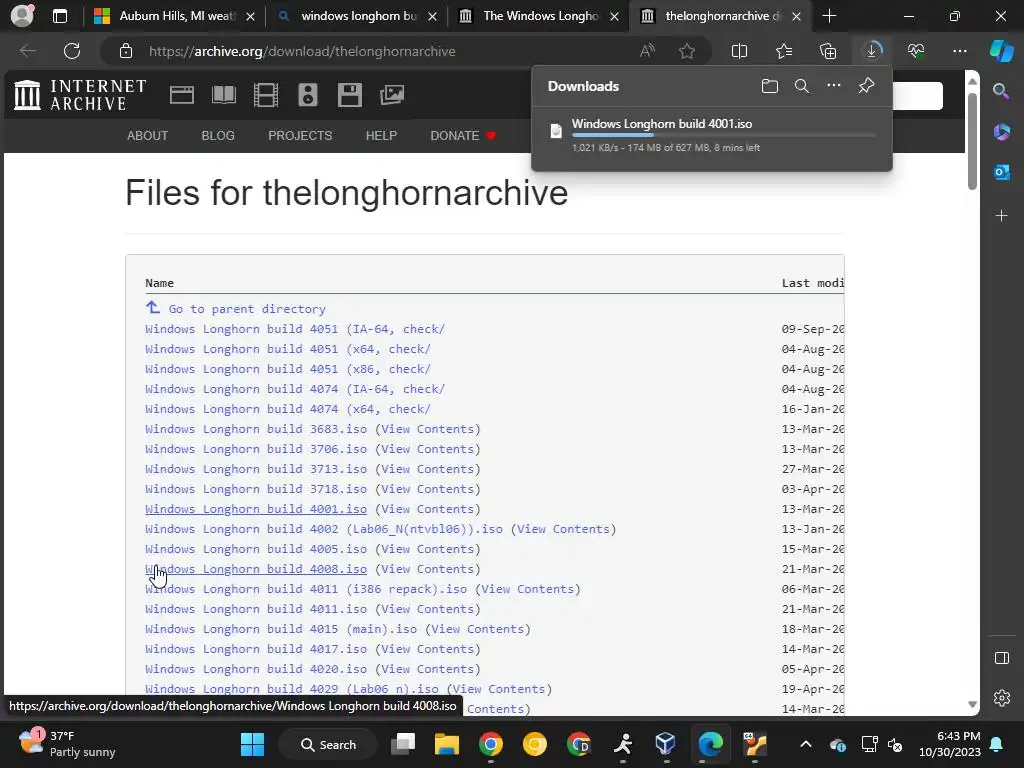This screenshot has width=1024, height=768.
Task: Download Windows Longhorn build 3683.iso
Action: tap(256, 429)
